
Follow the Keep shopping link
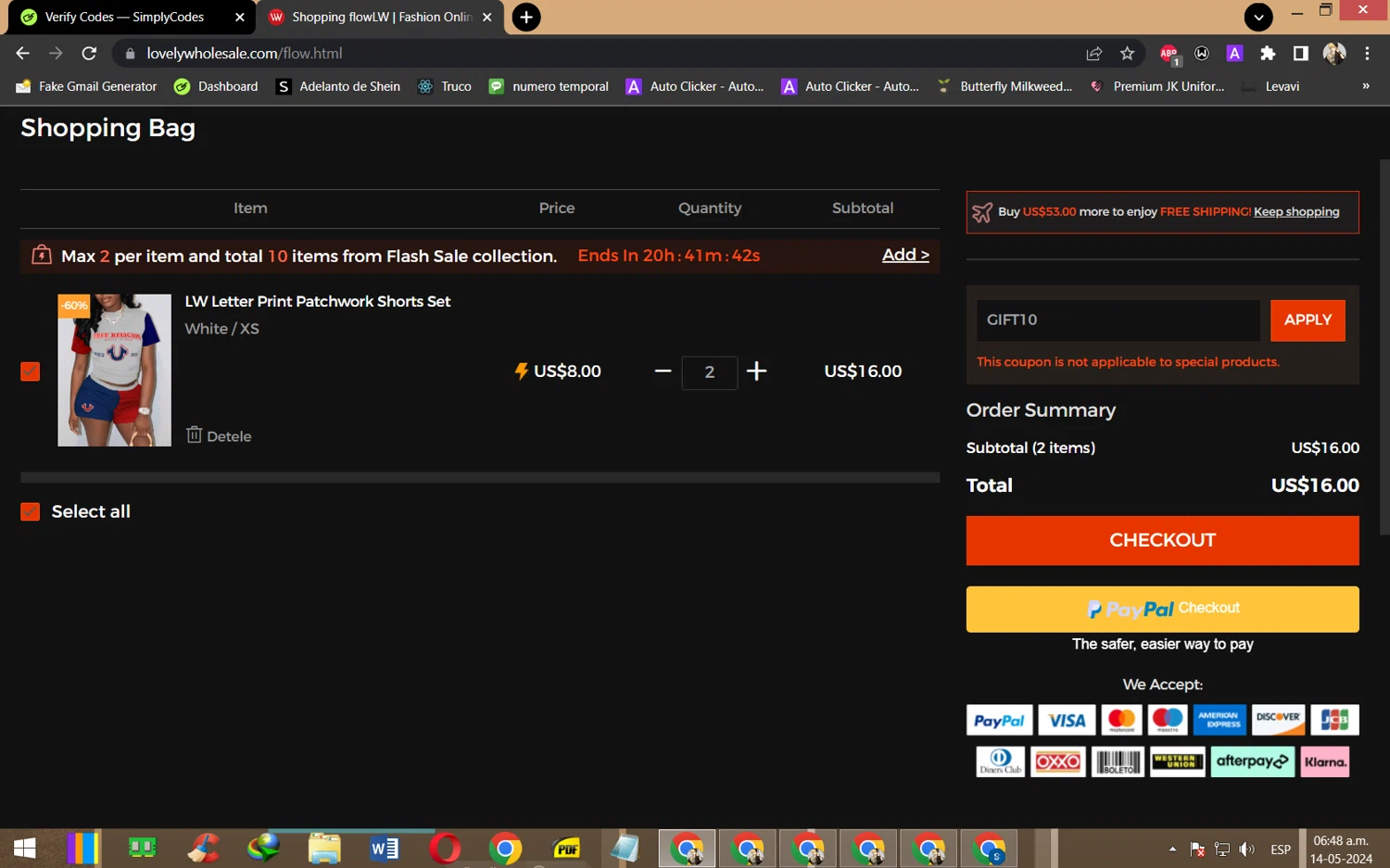coord(1296,212)
